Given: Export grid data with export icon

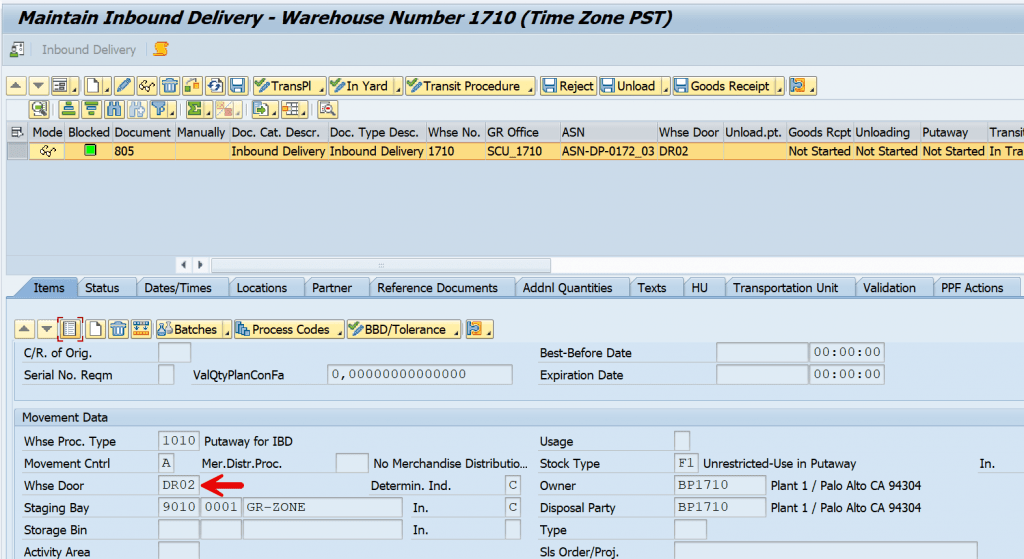Looking at the screenshot, I should coord(261,109).
